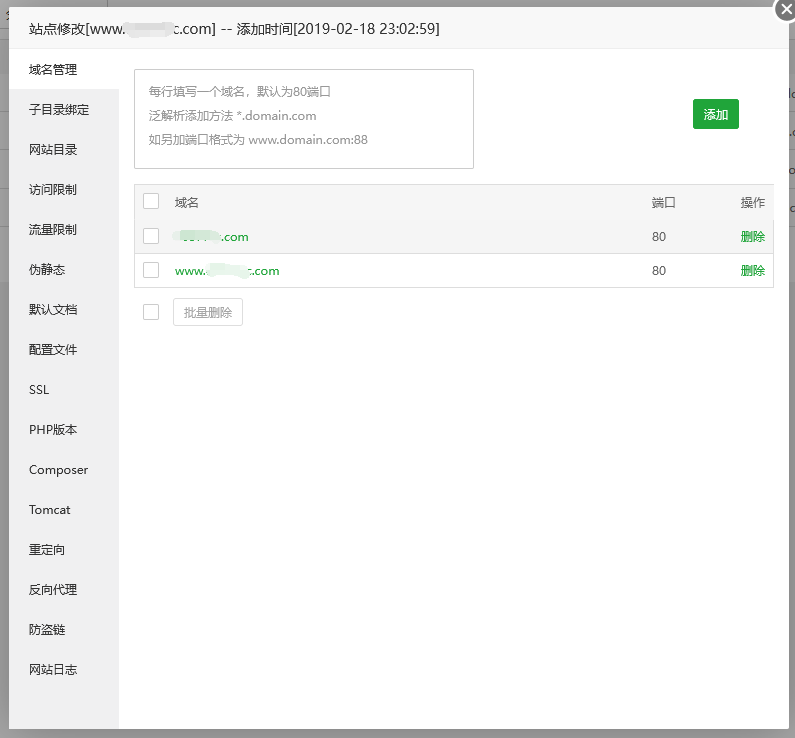Open 默认文档 settings
The height and width of the screenshot is (738, 795).
click(x=53, y=310)
